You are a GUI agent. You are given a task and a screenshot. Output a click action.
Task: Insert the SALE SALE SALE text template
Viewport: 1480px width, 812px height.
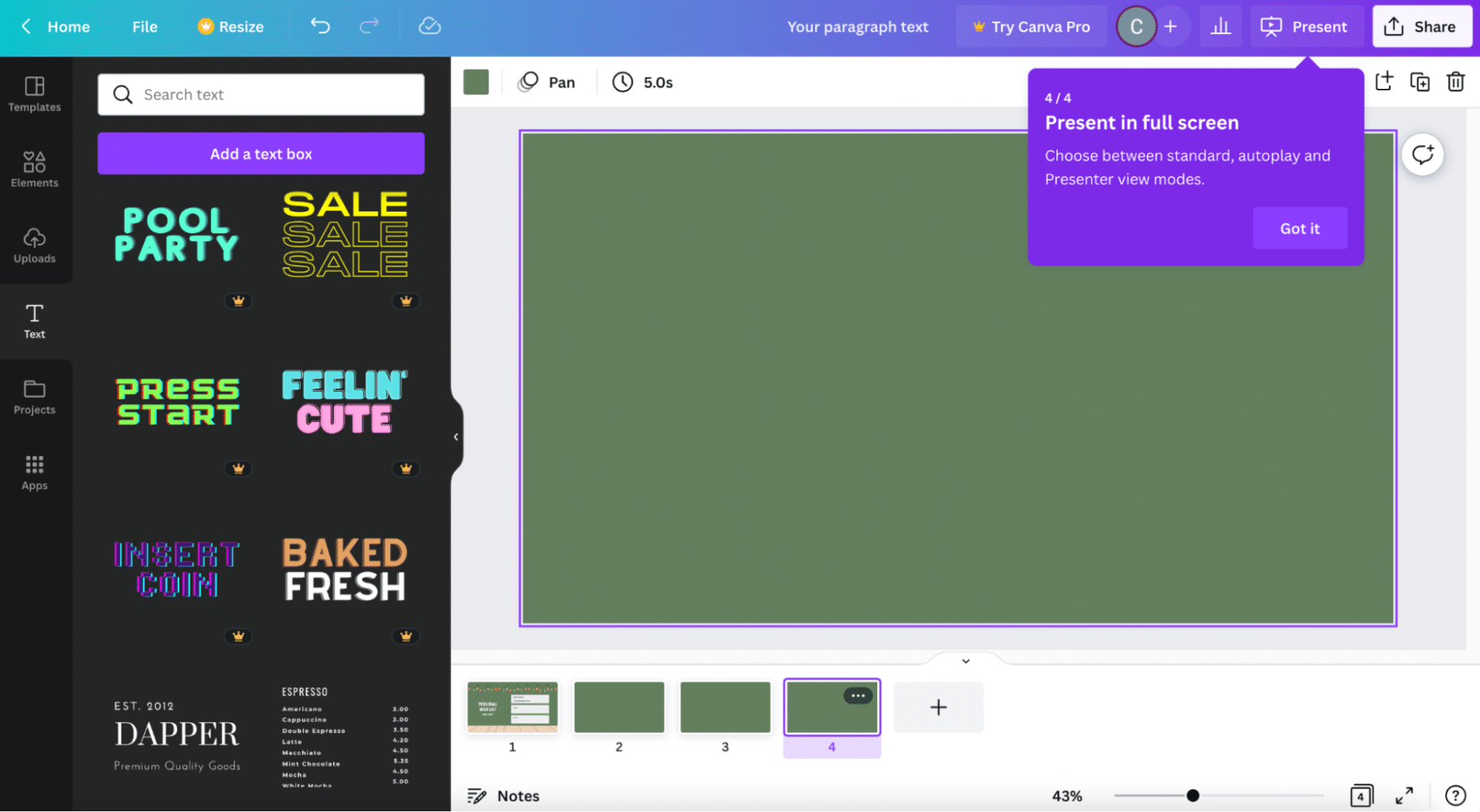[x=345, y=234]
